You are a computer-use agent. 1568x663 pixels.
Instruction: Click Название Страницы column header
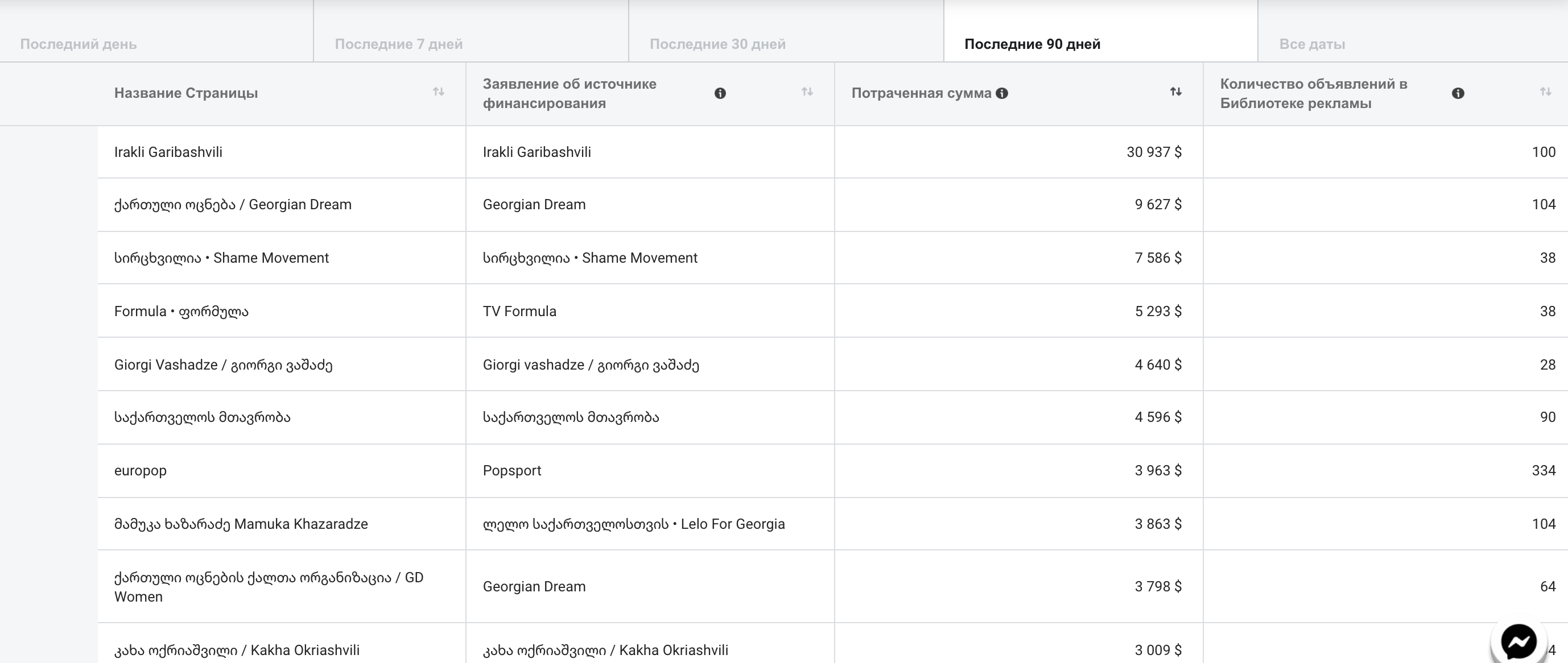pyautogui.click(x=185, y=93)
